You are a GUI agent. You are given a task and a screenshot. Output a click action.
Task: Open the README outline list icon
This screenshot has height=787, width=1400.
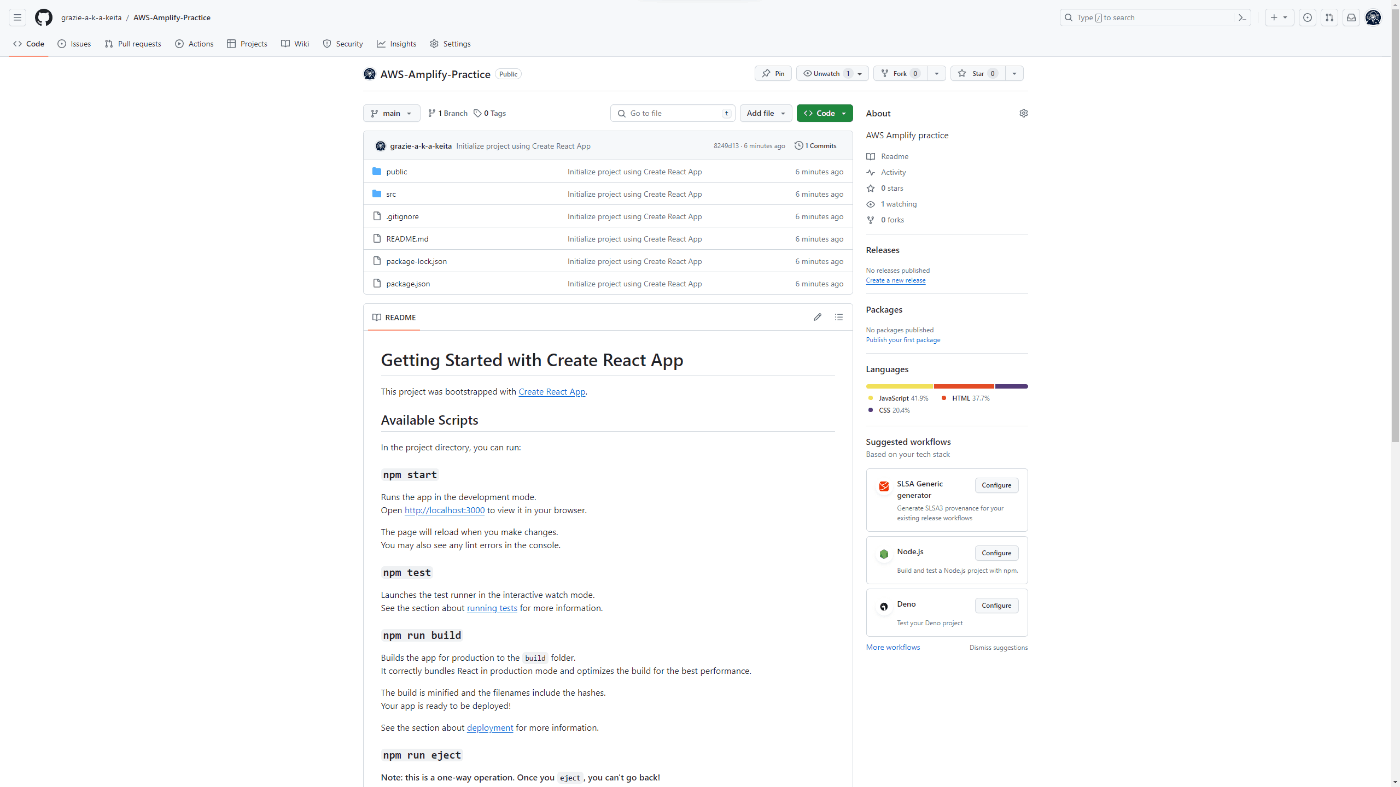pos(839,317)
